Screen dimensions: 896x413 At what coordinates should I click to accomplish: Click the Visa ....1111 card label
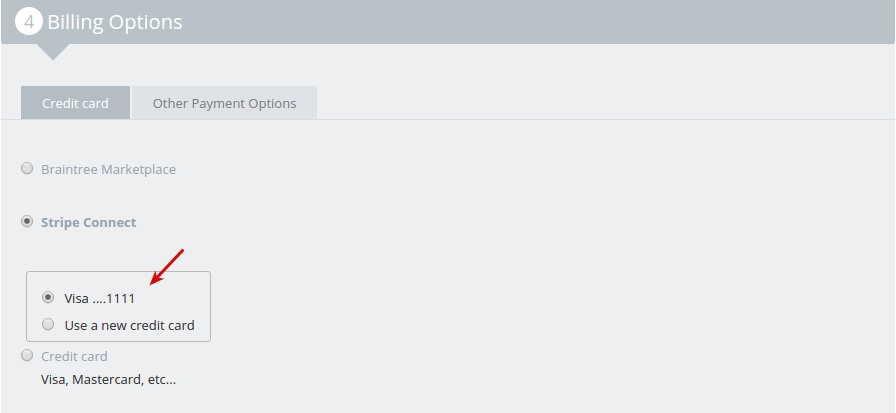[x=99, y=298]
